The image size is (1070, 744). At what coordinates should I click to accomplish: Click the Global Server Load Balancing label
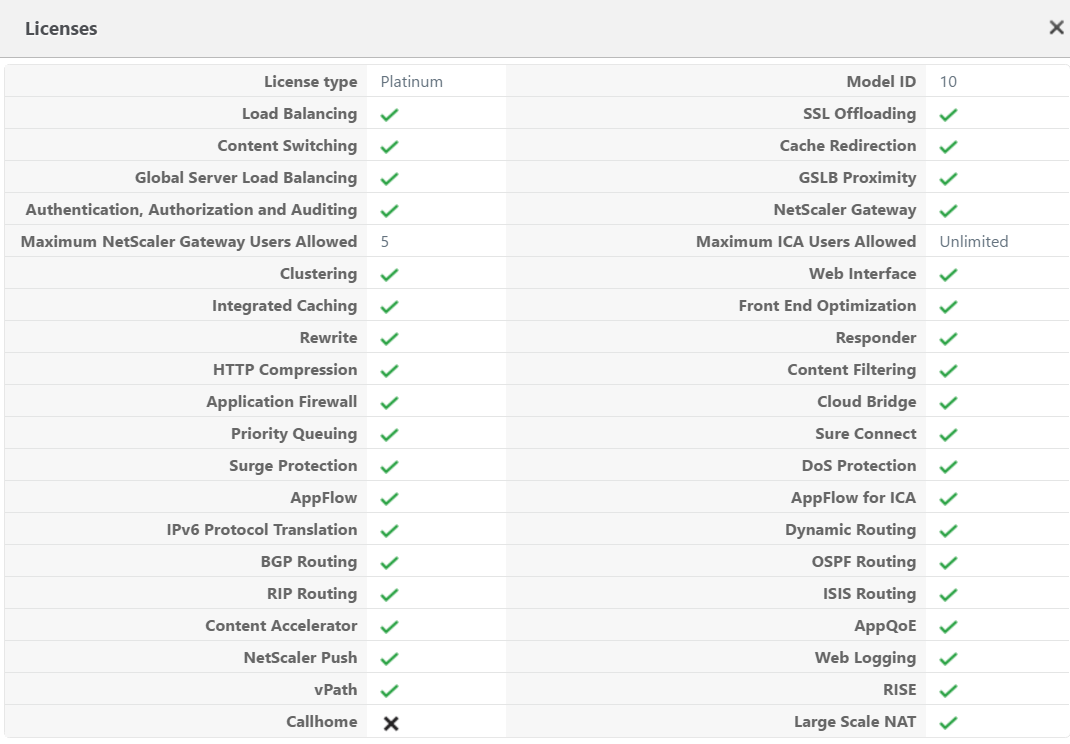point(246,178)
